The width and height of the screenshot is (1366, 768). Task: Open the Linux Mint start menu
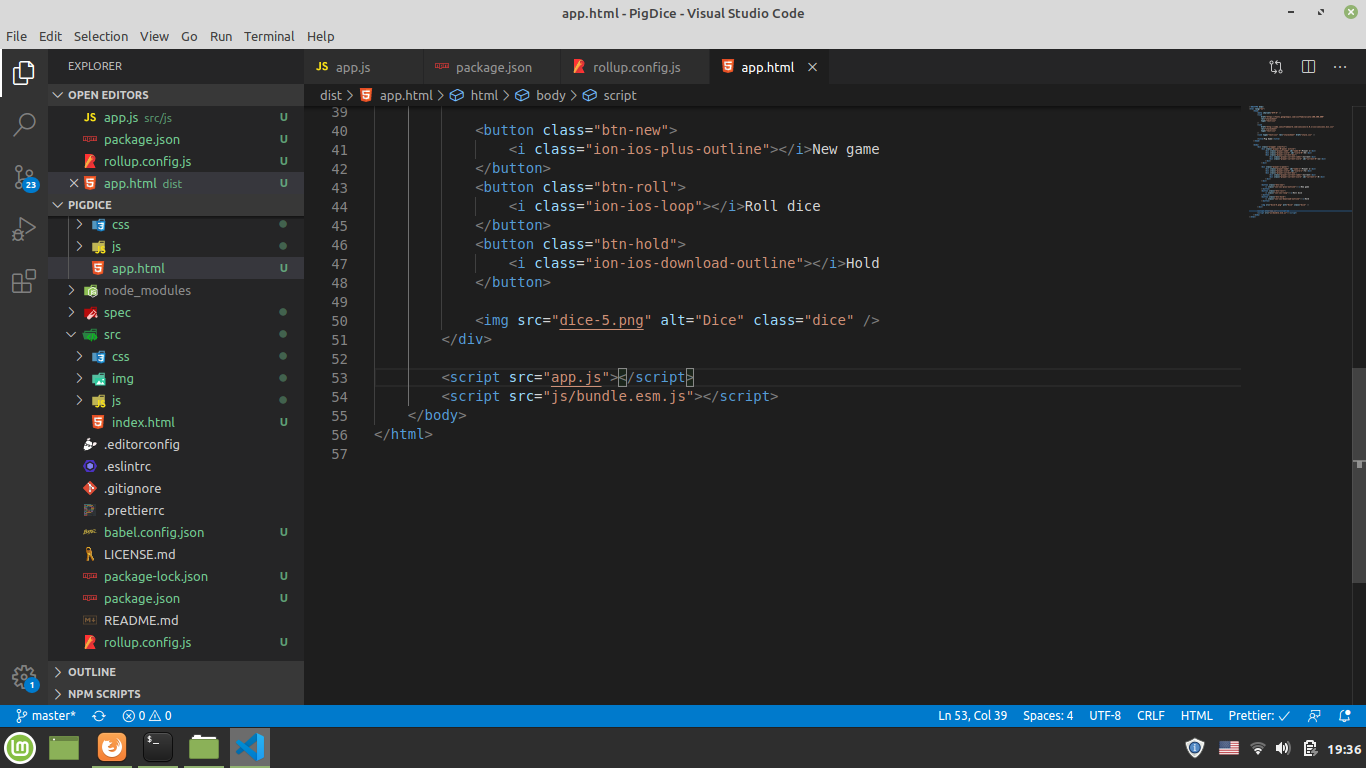20,747
